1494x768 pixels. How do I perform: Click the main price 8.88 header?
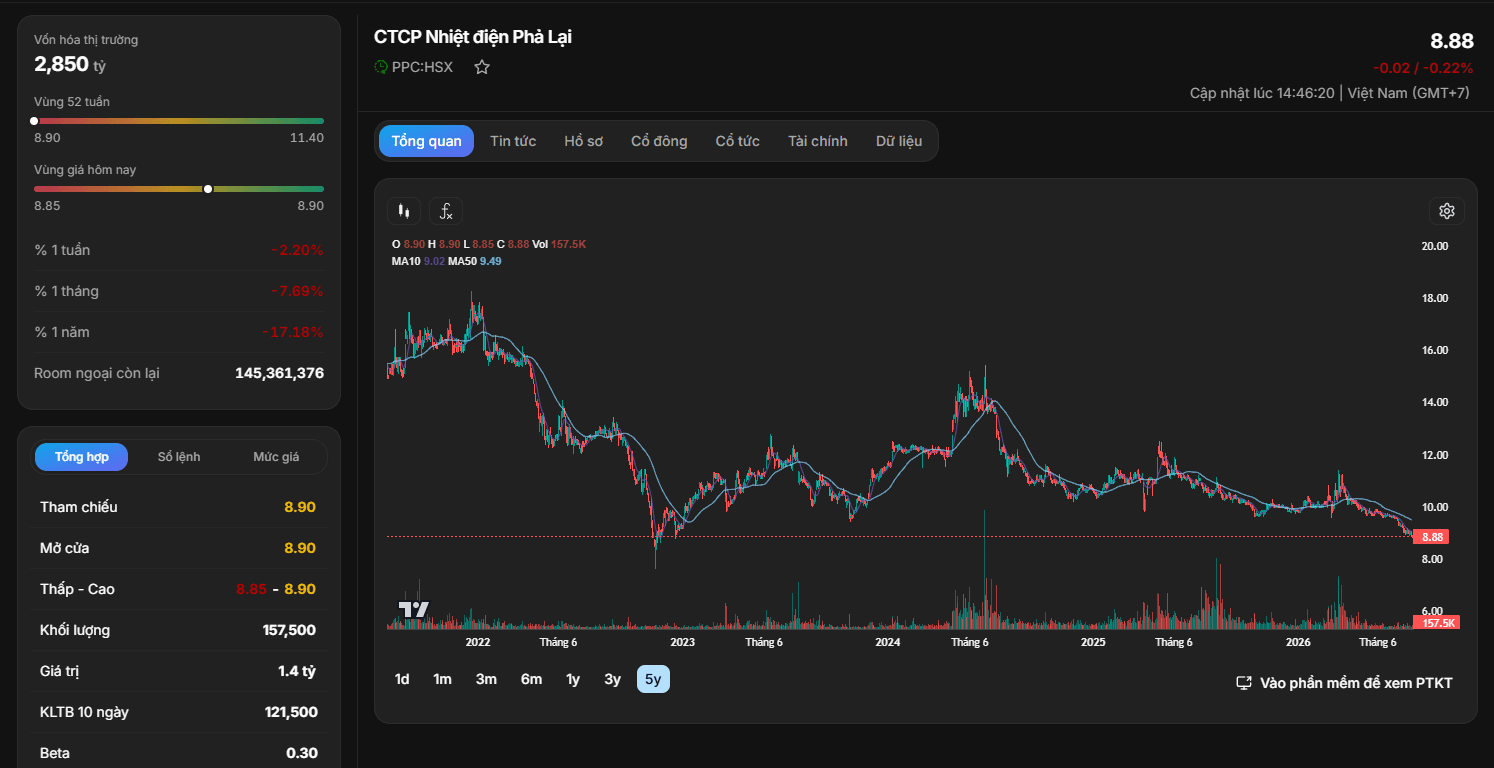click(x=1452, y=41)
